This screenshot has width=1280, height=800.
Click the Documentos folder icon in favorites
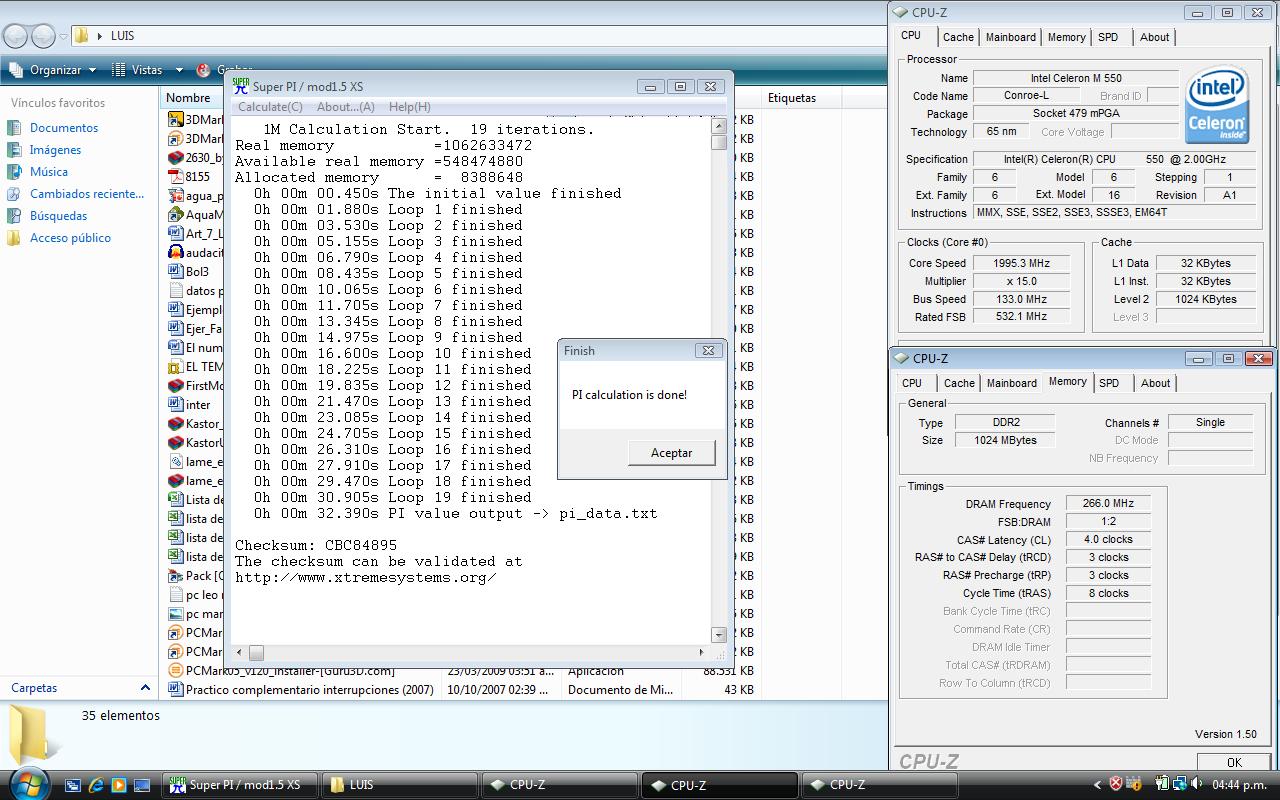click(14, 128)
